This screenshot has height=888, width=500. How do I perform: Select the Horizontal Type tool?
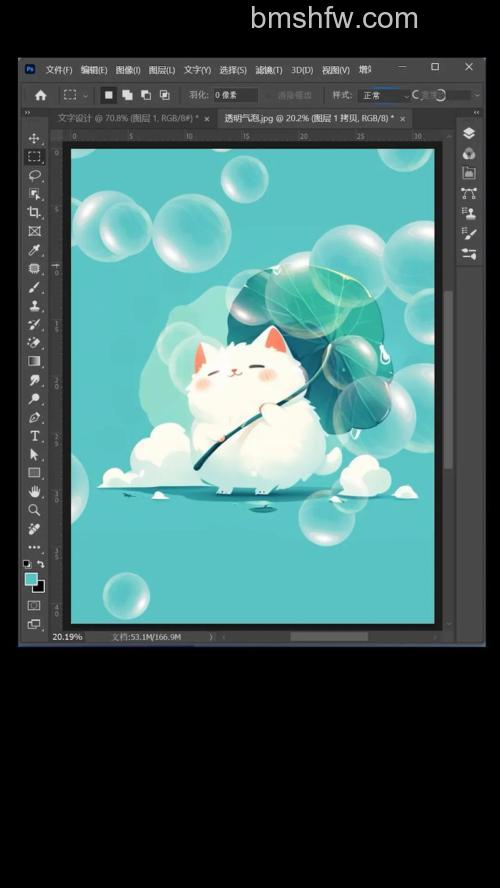[34, 436]
